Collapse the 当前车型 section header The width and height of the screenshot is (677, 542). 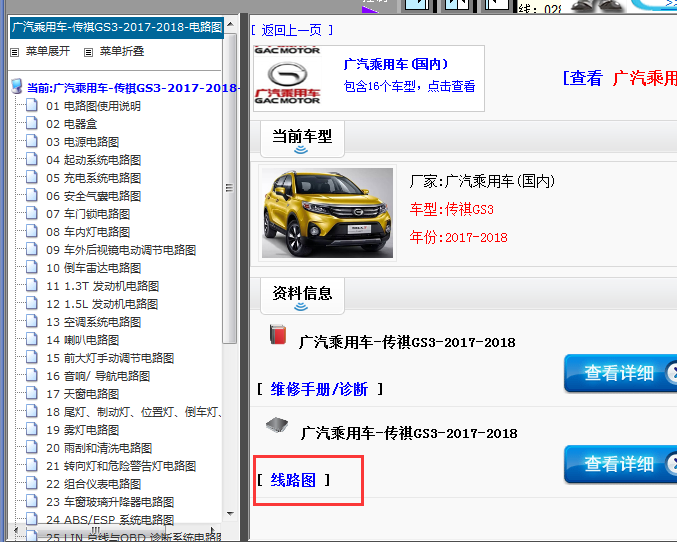pyautogui.click(x=302, y=139)
